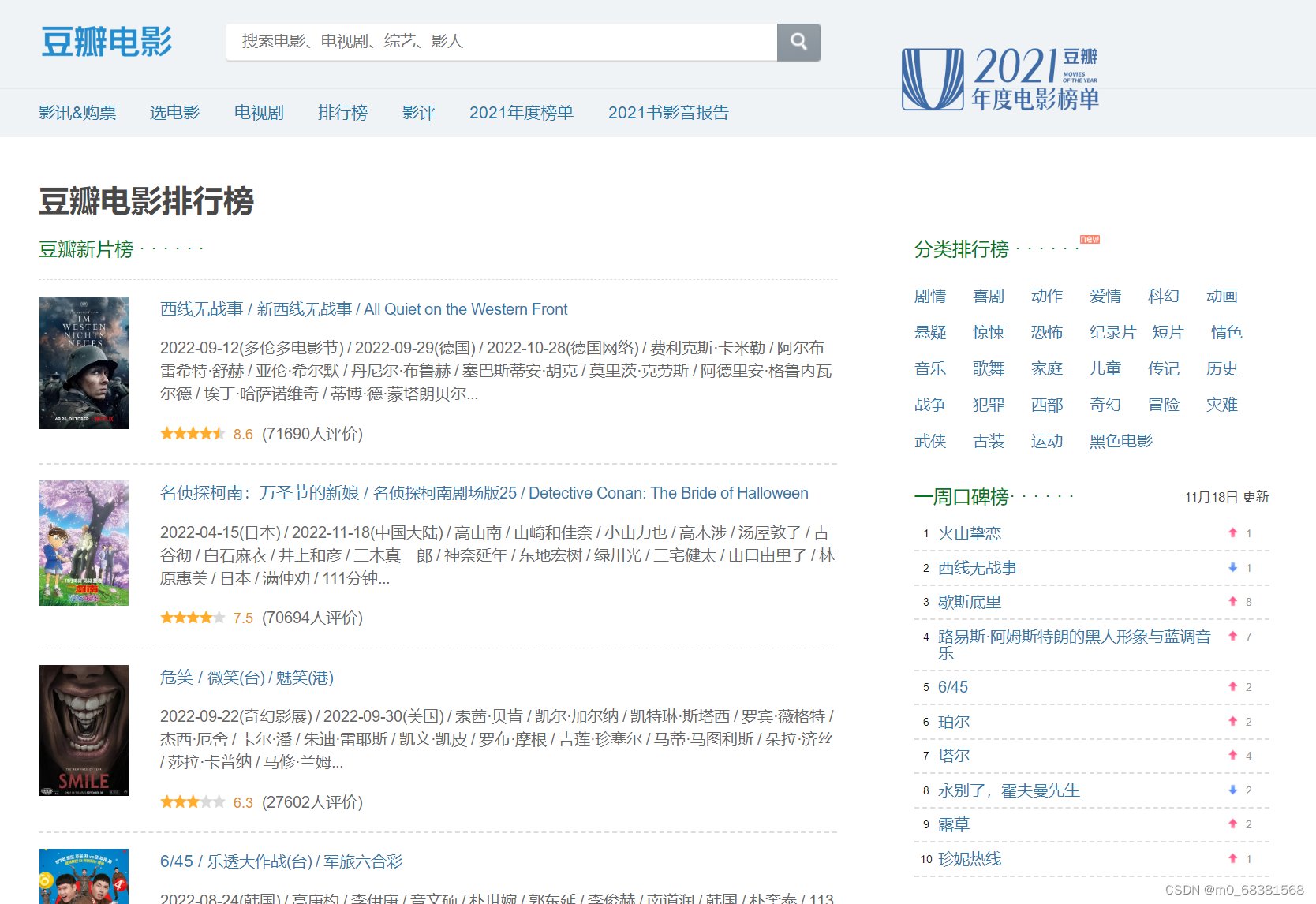Viewport: 1316px width, 904px height.
Task: Open the 豆瓣电影 logo link
Action: [107, 42]
